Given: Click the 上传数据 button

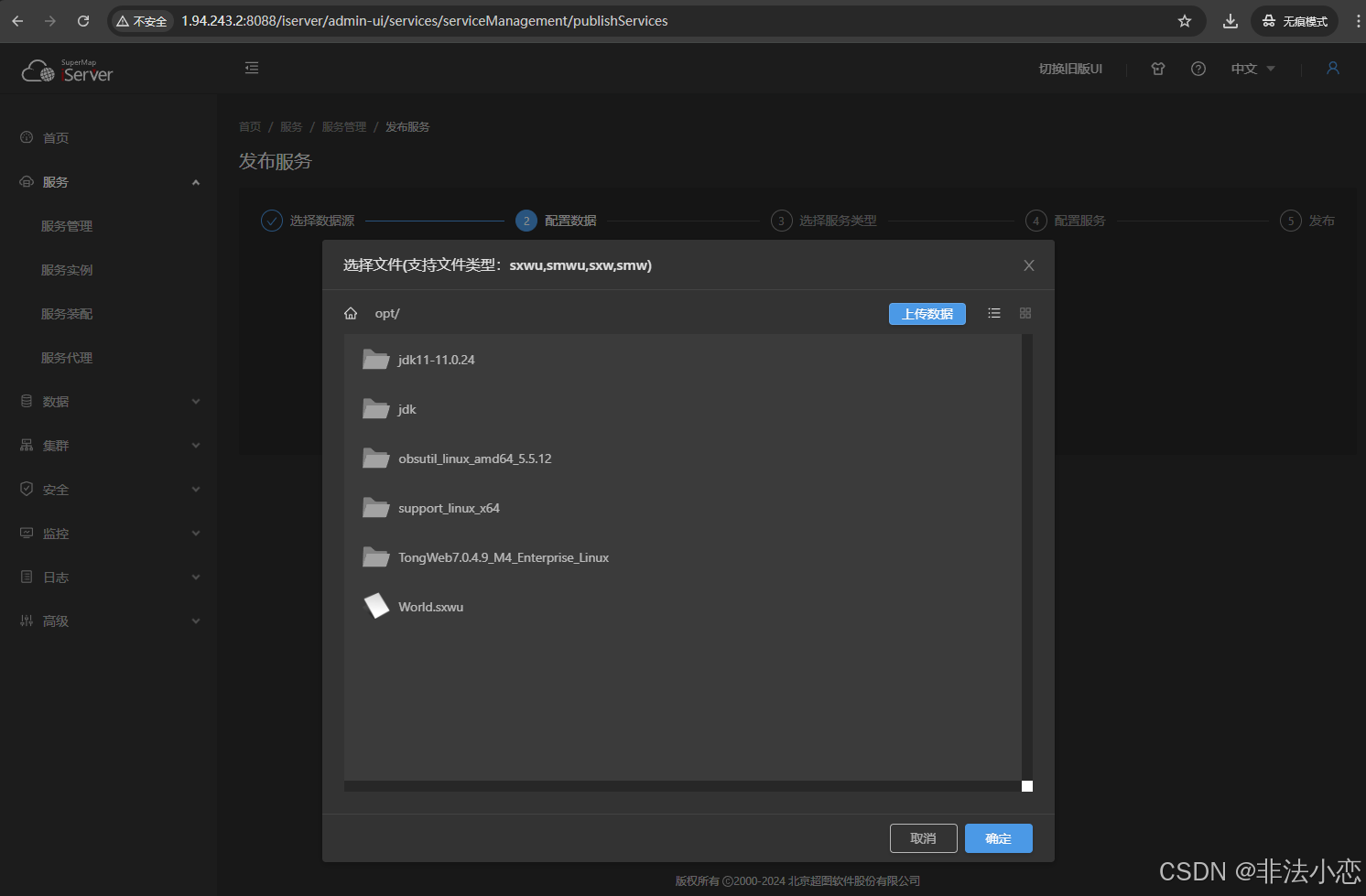Looking at the screenshot, I should [927, 314].
